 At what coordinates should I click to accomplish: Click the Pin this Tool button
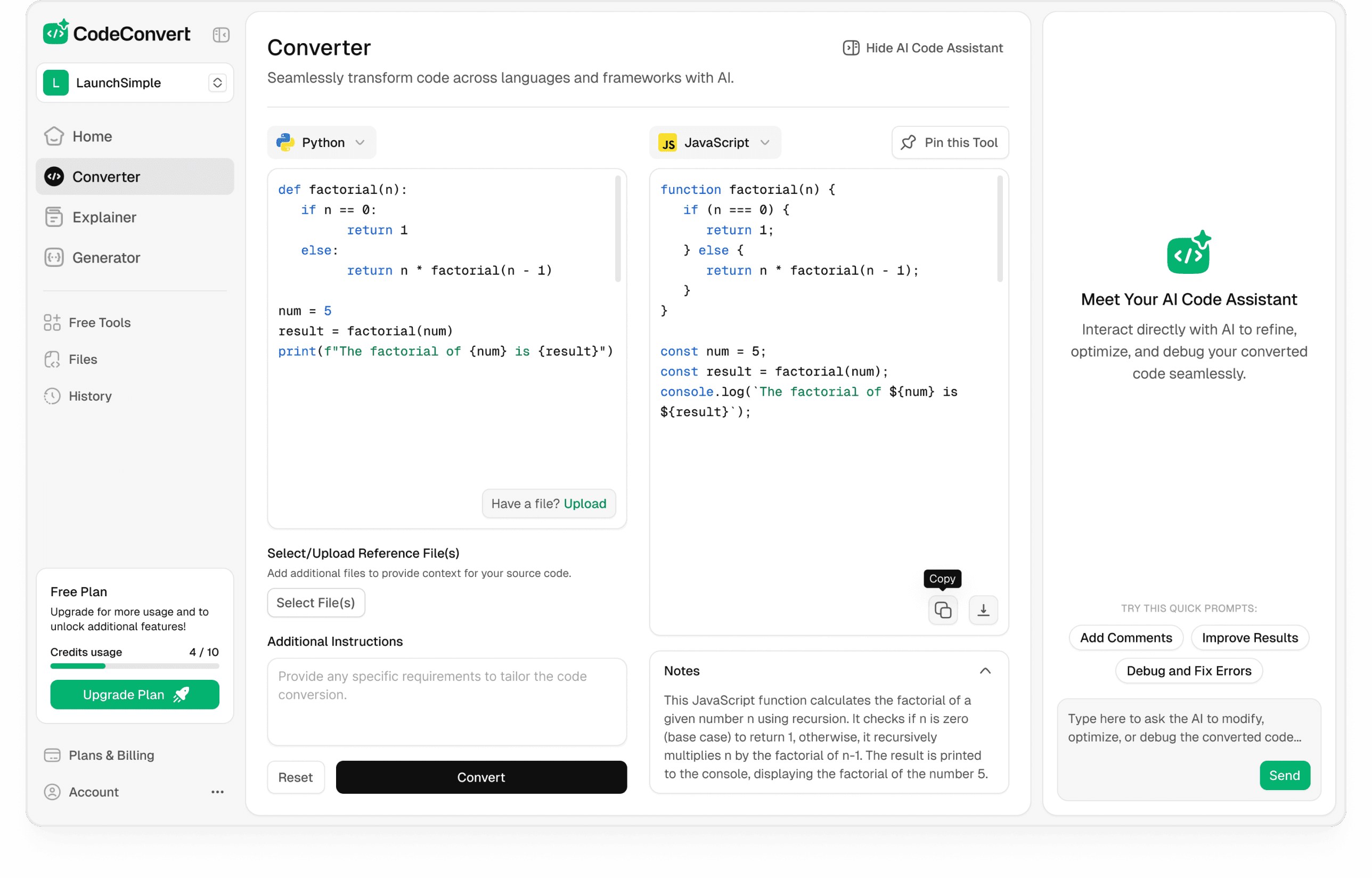tap(950, 143)
